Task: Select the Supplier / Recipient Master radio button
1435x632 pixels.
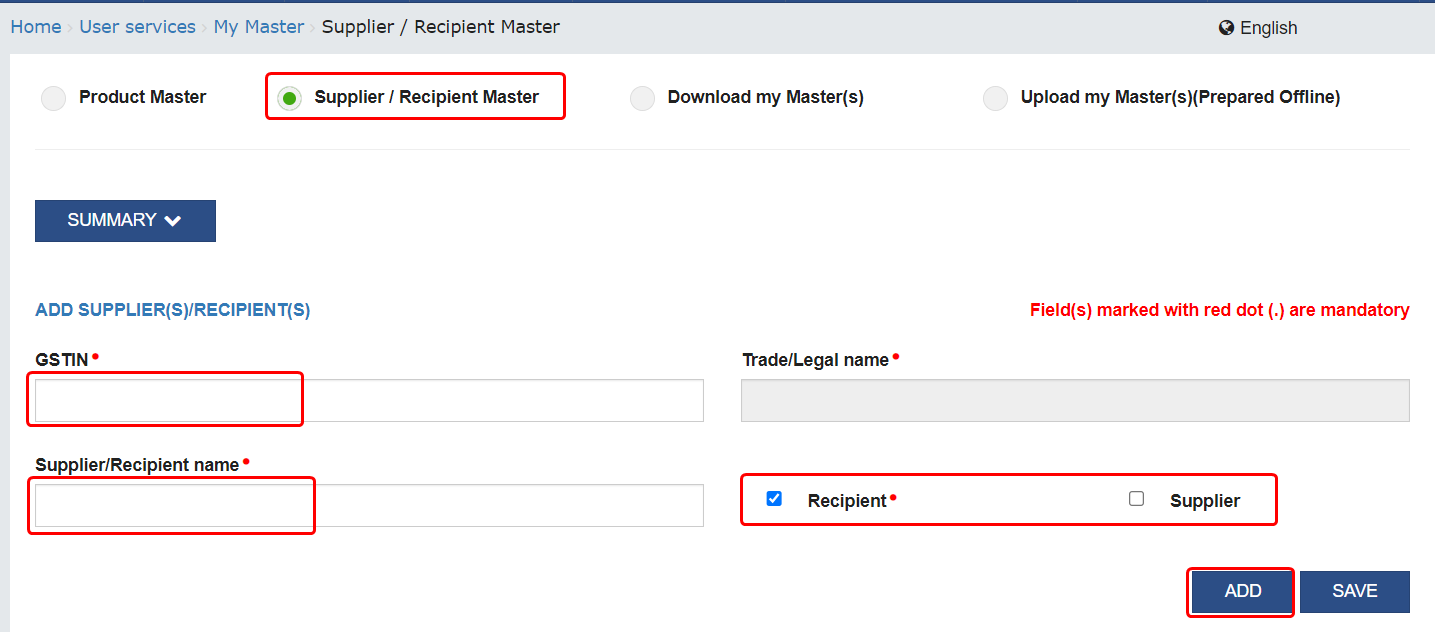Action: point(290,98)
